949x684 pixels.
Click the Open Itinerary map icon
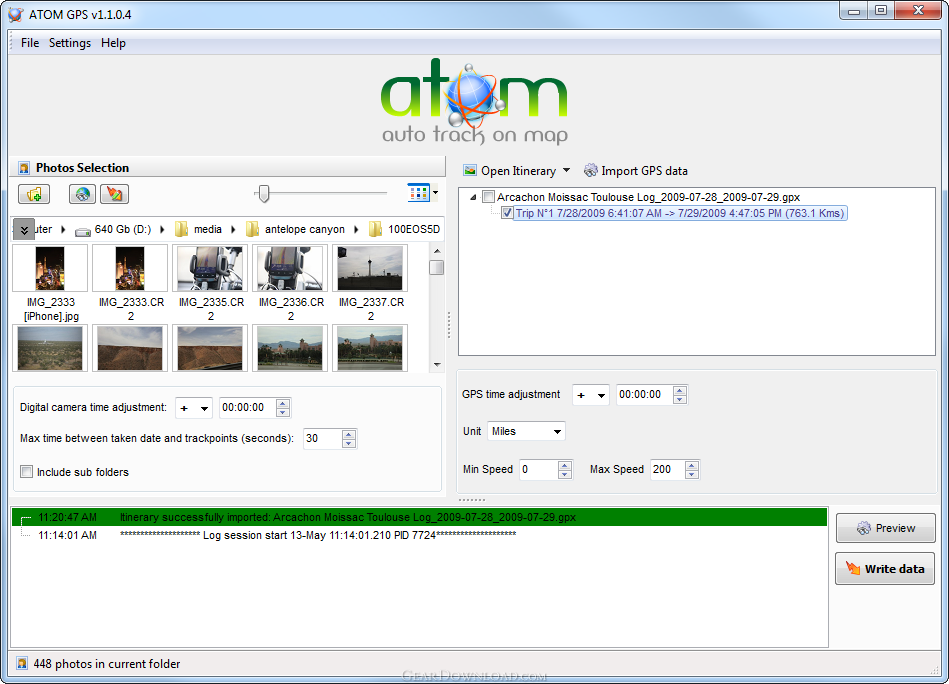(x=470, y=171)
